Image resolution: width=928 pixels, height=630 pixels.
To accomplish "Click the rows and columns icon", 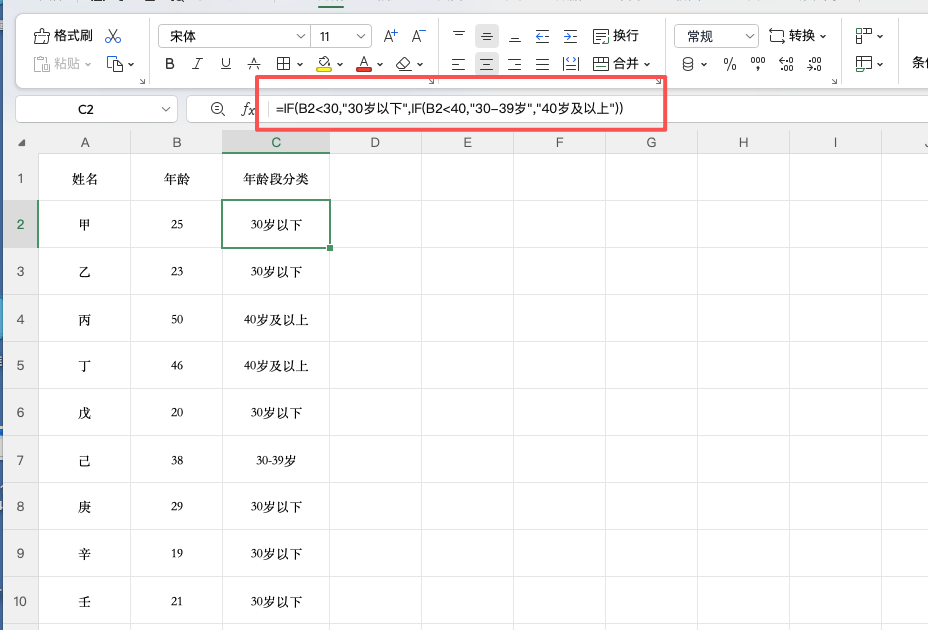I will tap(863, 36).
